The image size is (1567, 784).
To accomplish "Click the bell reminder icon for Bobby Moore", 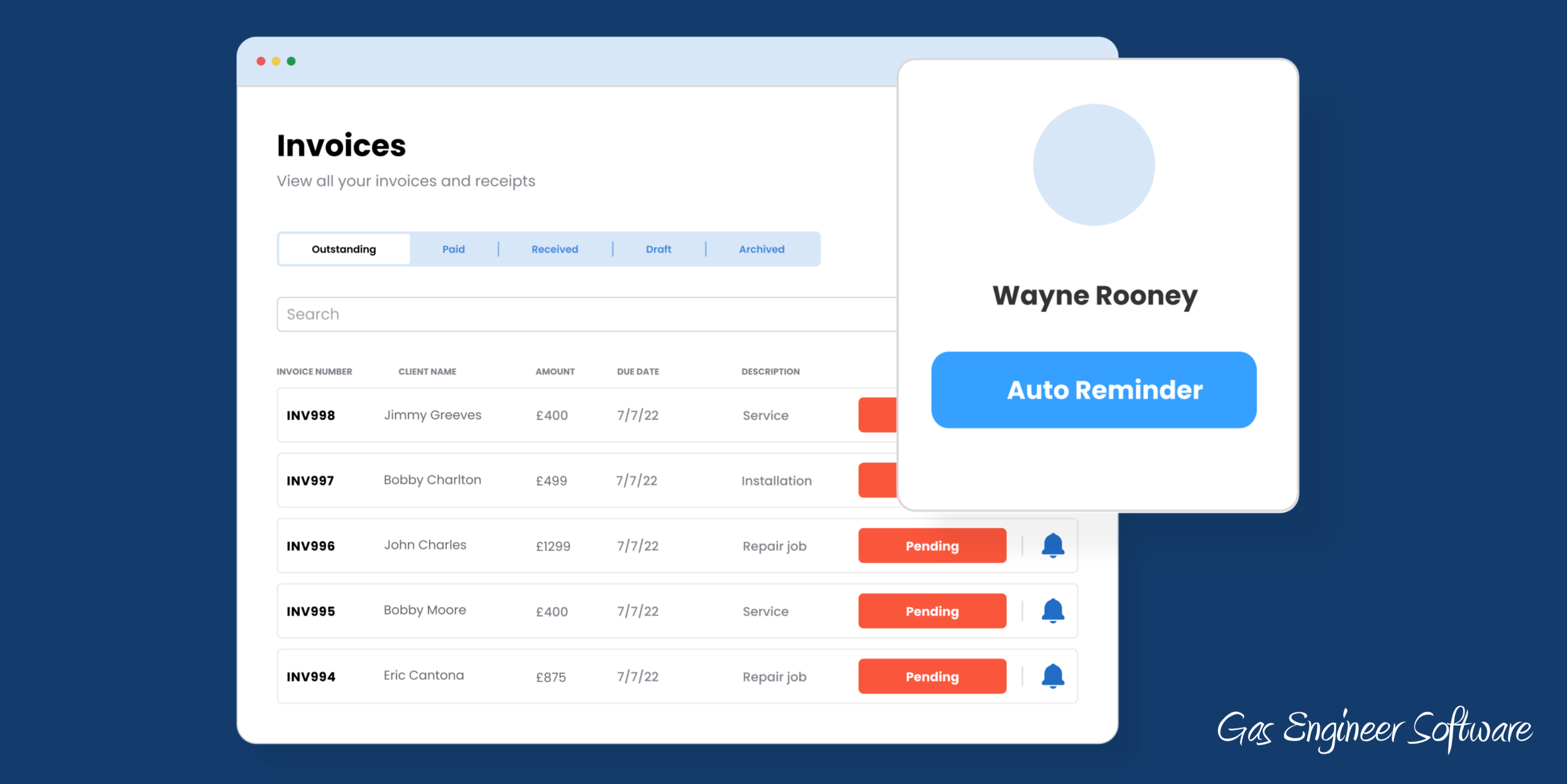I will click(1052, 610).
